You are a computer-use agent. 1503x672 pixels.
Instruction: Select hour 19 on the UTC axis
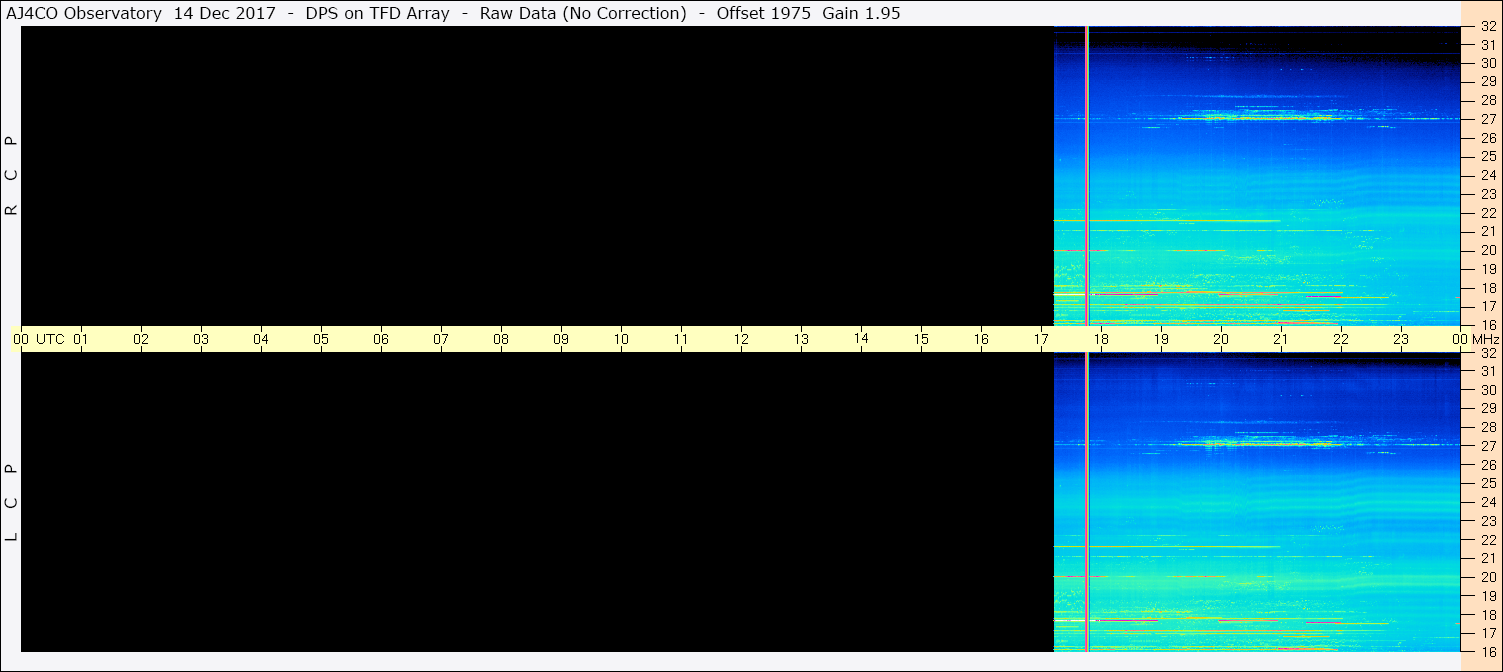point(1161,339)
